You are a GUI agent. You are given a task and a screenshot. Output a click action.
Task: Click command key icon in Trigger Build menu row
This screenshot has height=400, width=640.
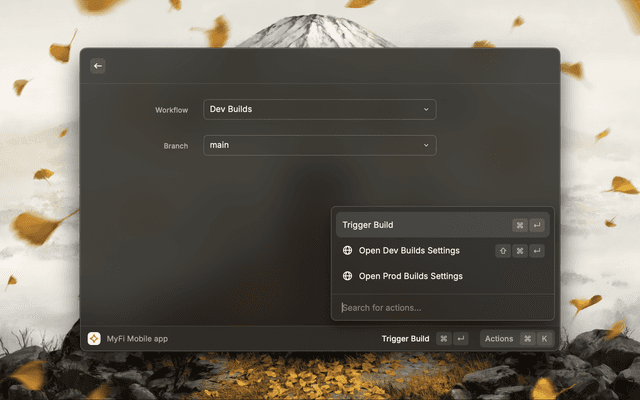tap(520, 226)
